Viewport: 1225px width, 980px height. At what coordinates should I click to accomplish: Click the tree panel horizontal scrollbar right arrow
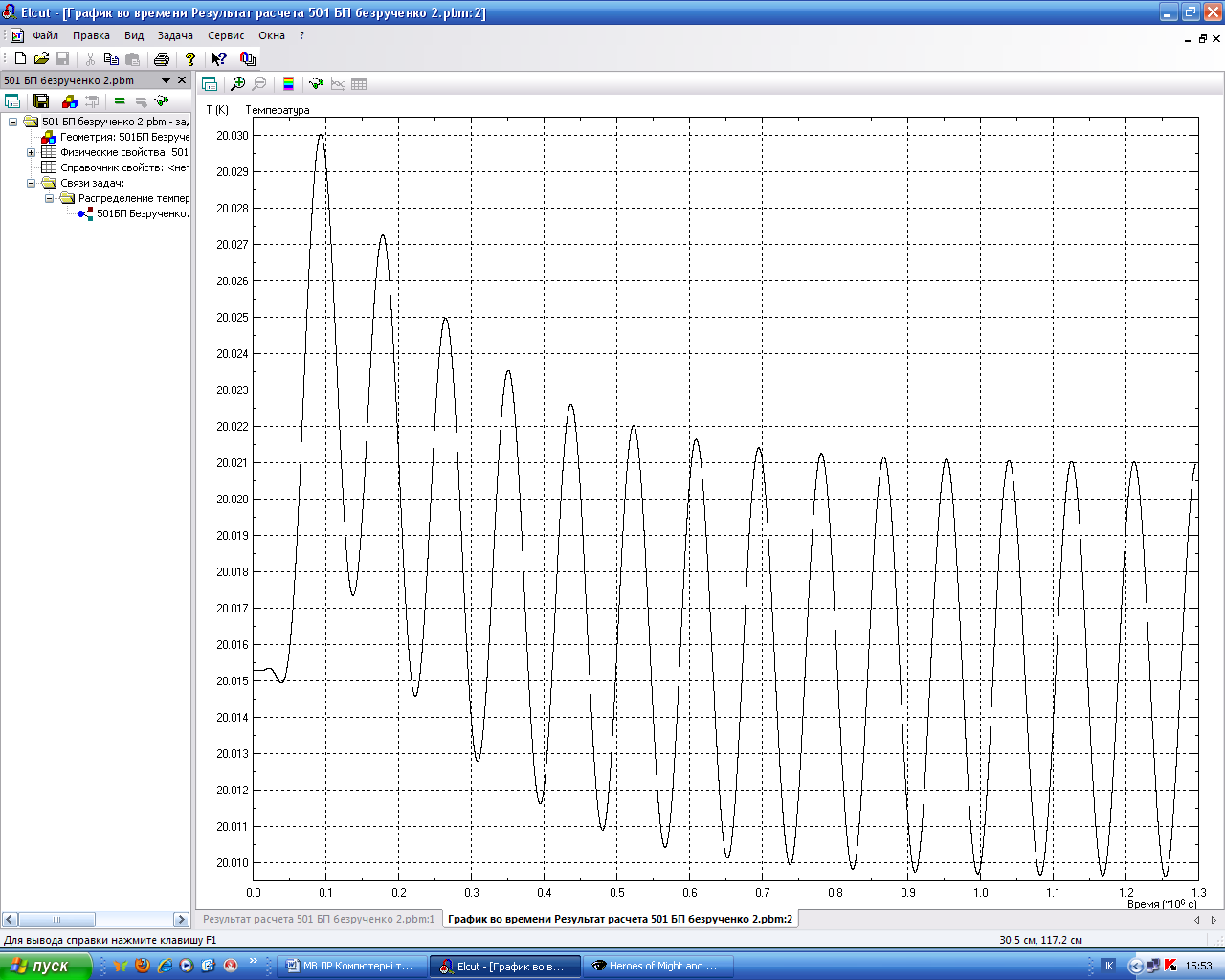(181, 920)
